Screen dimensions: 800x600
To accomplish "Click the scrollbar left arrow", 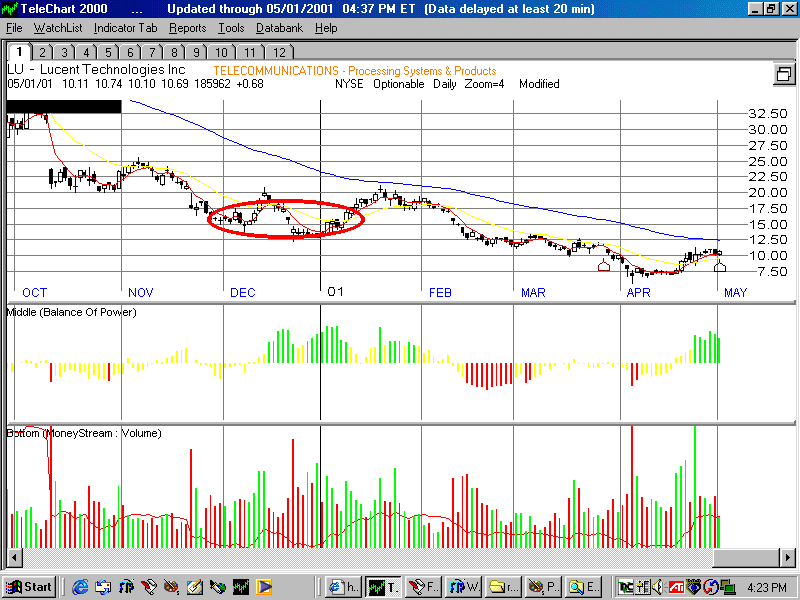I will 13,557.
